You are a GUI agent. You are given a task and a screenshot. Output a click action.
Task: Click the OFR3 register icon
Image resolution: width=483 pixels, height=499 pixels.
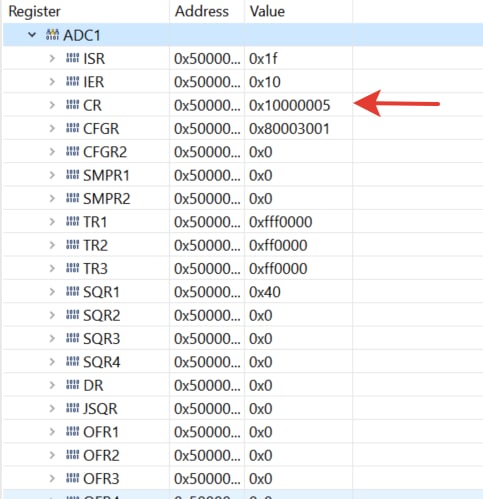point(72,478)
